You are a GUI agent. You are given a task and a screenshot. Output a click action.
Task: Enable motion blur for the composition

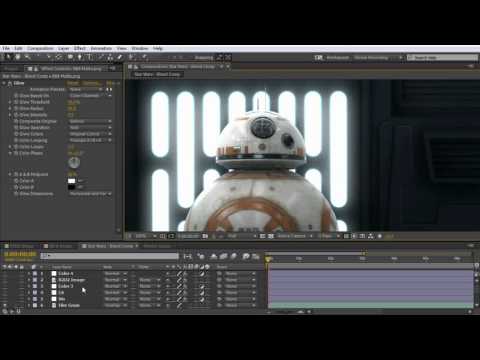point(234,256)
